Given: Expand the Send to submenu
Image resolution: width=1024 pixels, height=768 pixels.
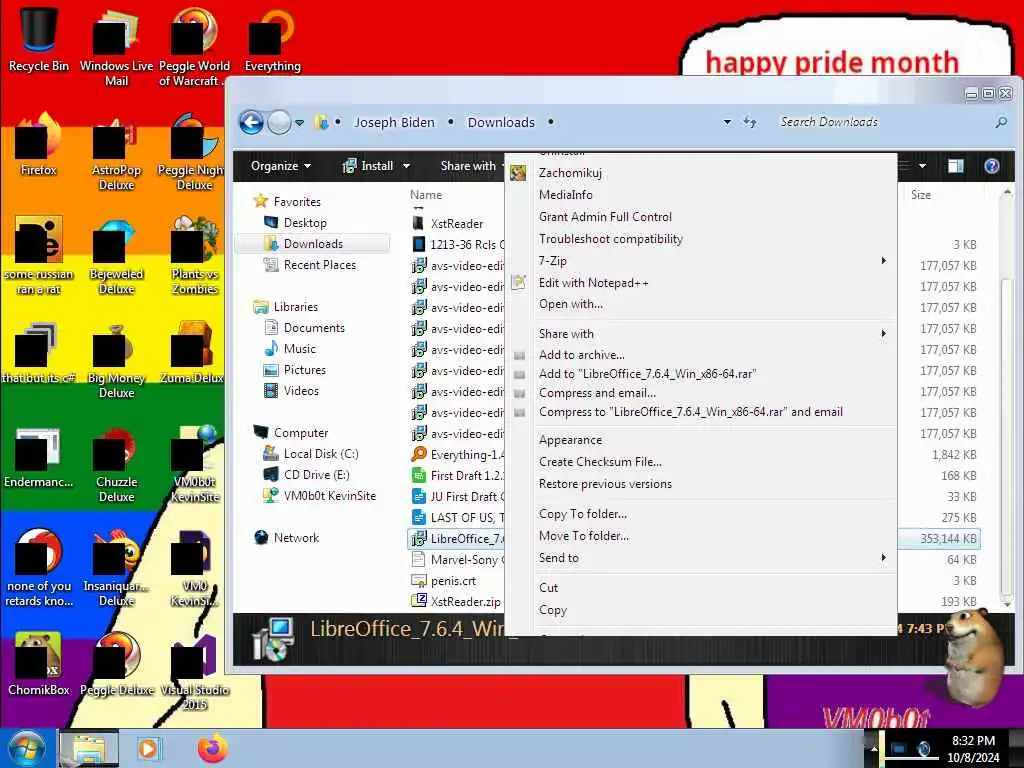Looking at the screenshot, I should pos(715,558).
